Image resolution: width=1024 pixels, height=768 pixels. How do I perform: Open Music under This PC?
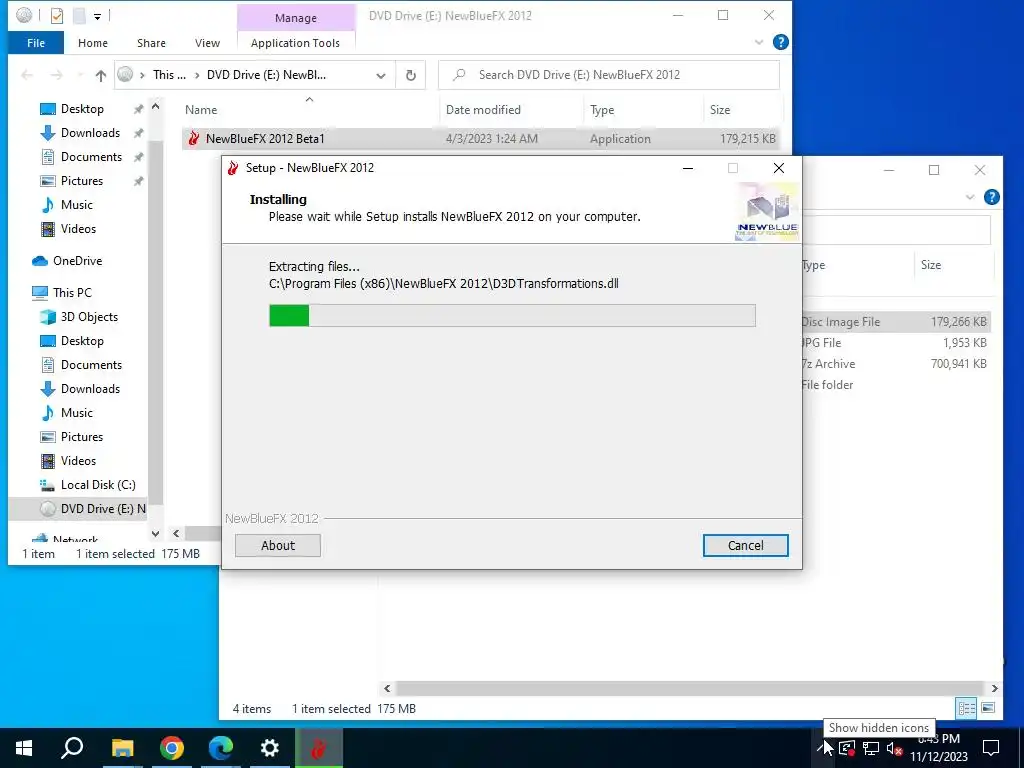[x=76, y=413]
